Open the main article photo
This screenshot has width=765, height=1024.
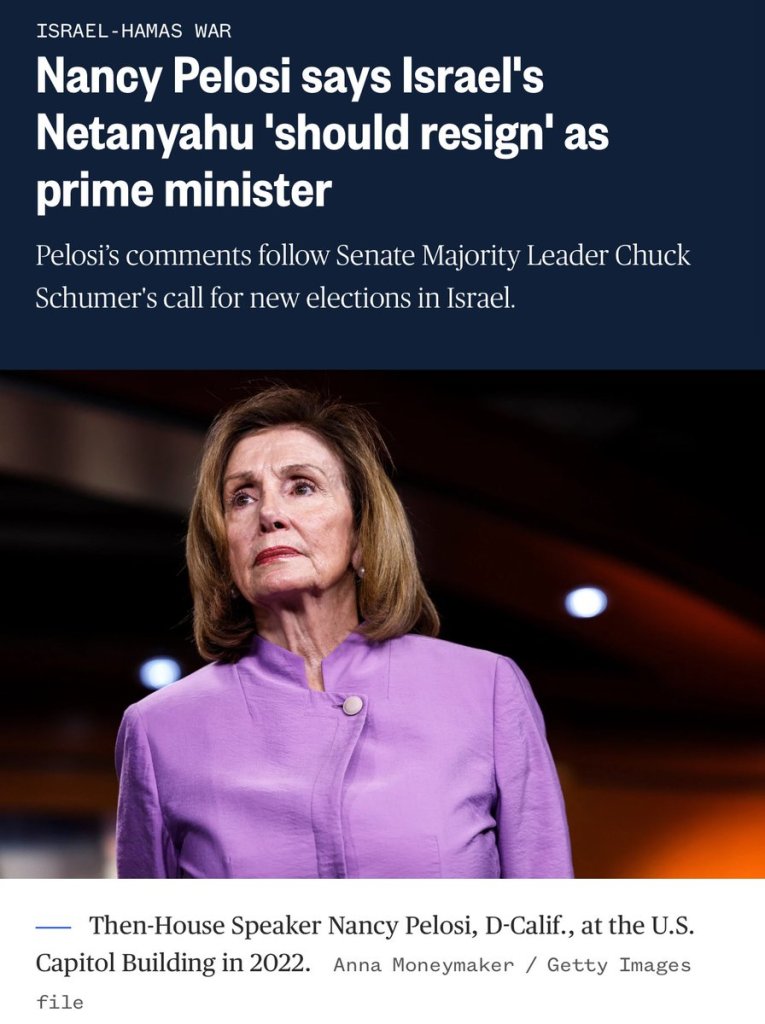click(382, 624)
